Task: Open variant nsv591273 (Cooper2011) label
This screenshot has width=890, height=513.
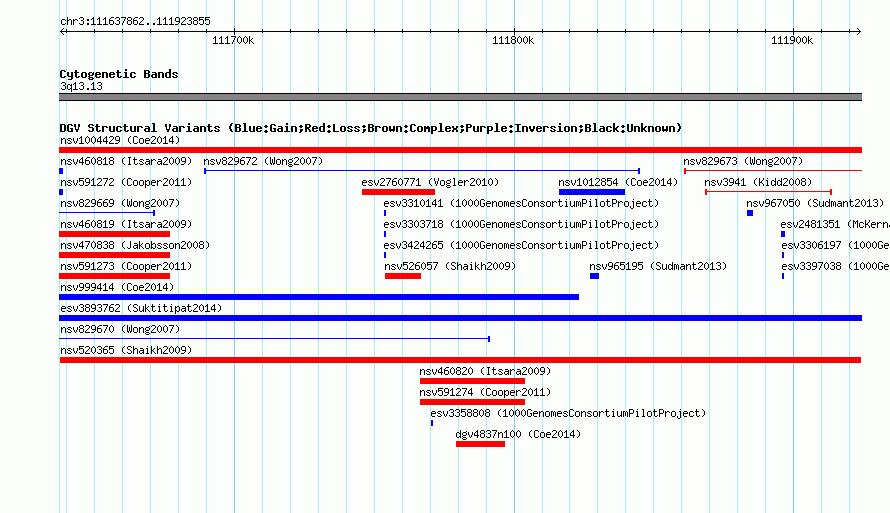Action: pos(126,266)
